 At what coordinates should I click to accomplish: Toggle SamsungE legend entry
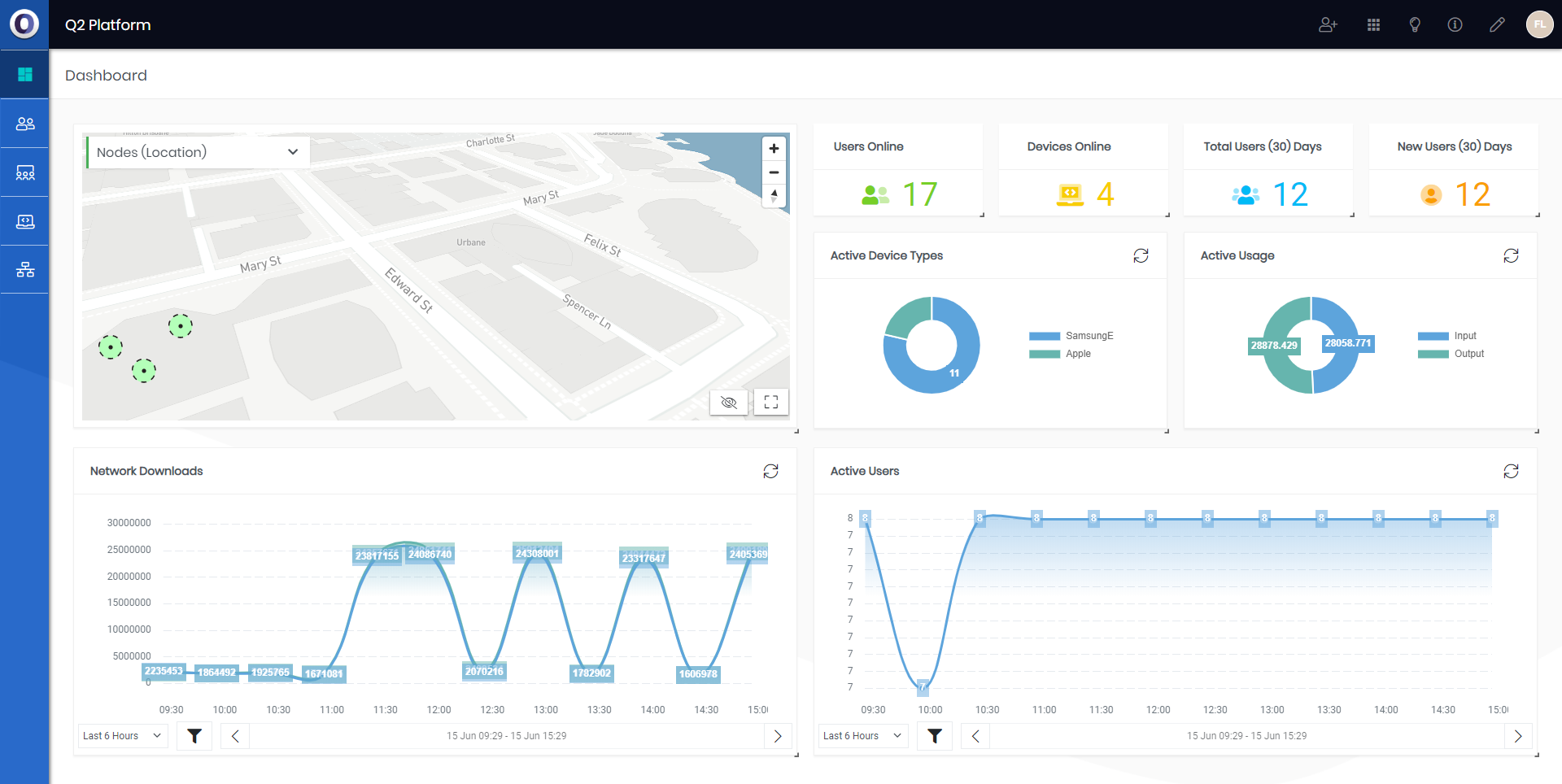[1071, 336]
